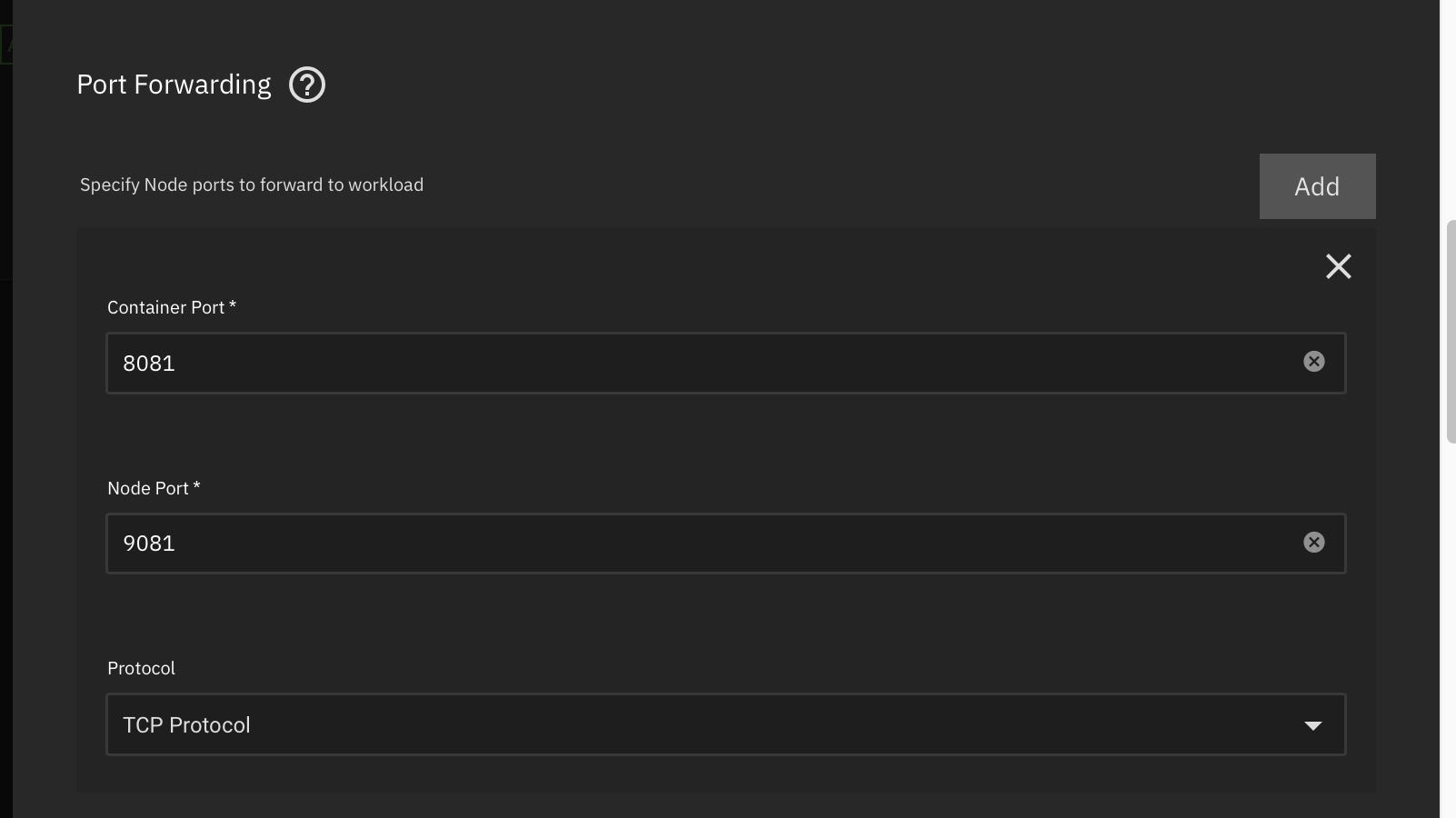This screenshot has height=818, width=1456.
Task: Click the Protocol field label
Action: click(141, 668)
